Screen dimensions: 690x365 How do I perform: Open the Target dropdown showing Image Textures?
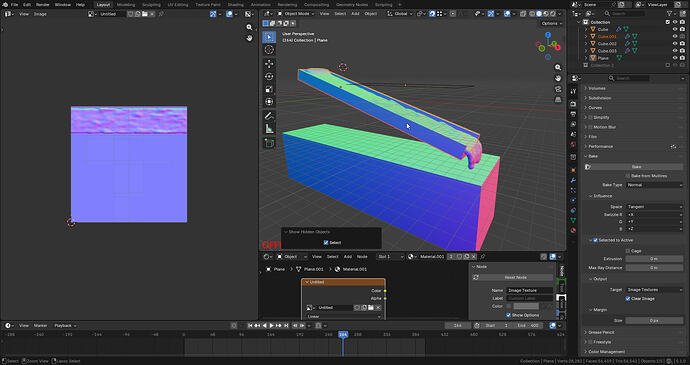(x=654, y=290)
